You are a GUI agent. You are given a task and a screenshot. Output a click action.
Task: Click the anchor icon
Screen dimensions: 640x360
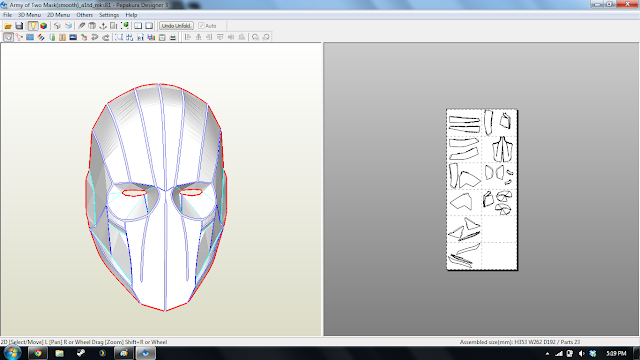[x=103, y=26]
